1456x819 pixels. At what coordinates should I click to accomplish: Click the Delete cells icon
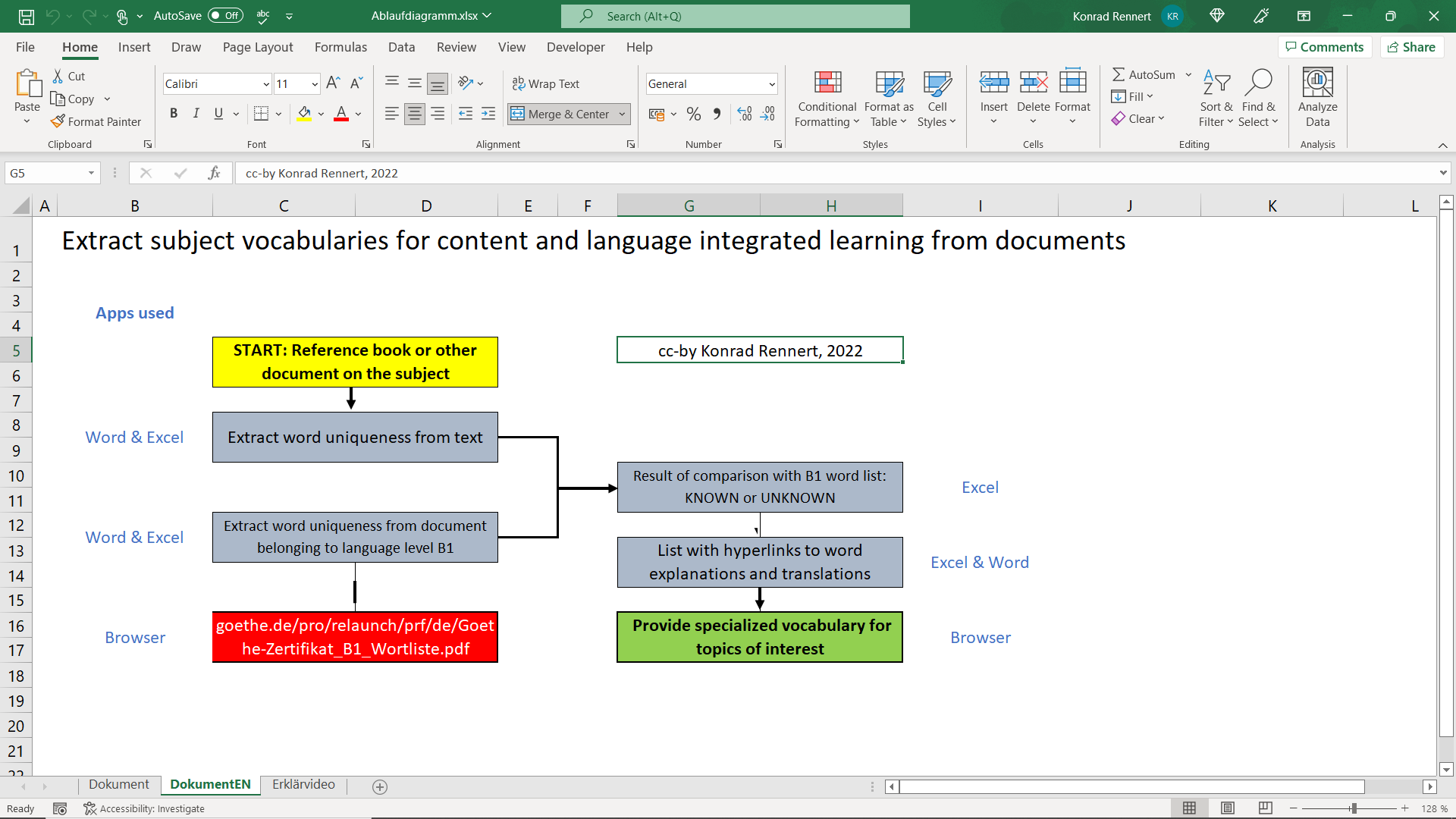point(1033,82)
